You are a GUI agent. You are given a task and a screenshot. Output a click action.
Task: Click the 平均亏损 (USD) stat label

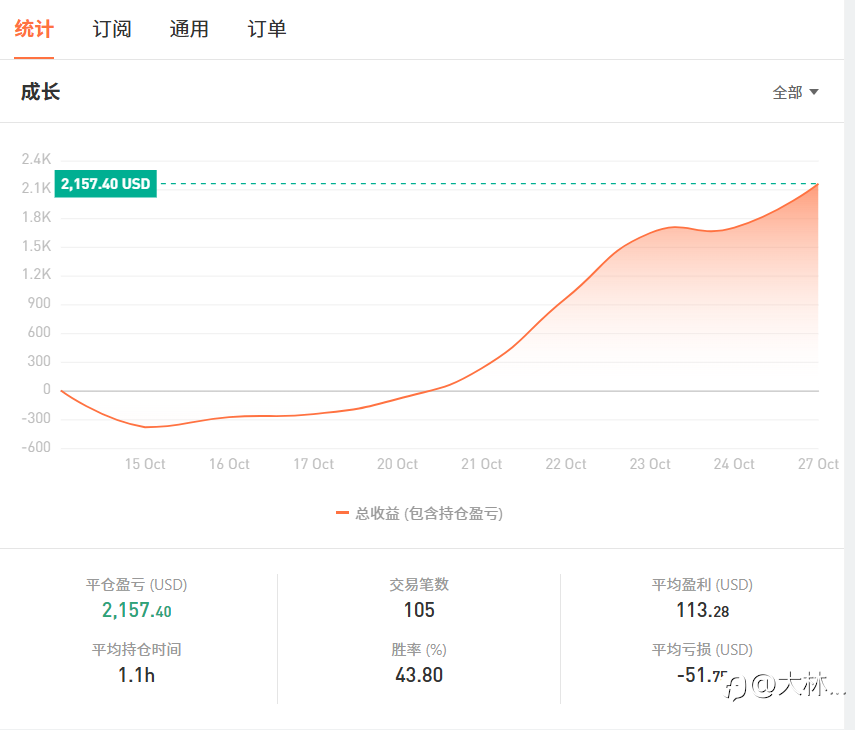click(x=702, y=650)
